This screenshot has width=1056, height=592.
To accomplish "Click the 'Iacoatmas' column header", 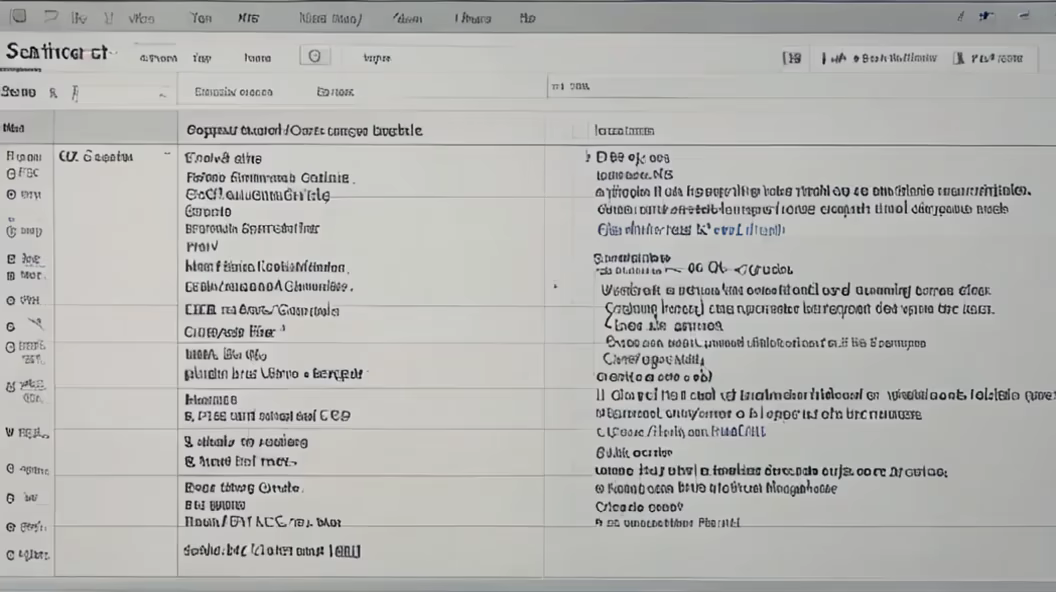I will [624, 130].
